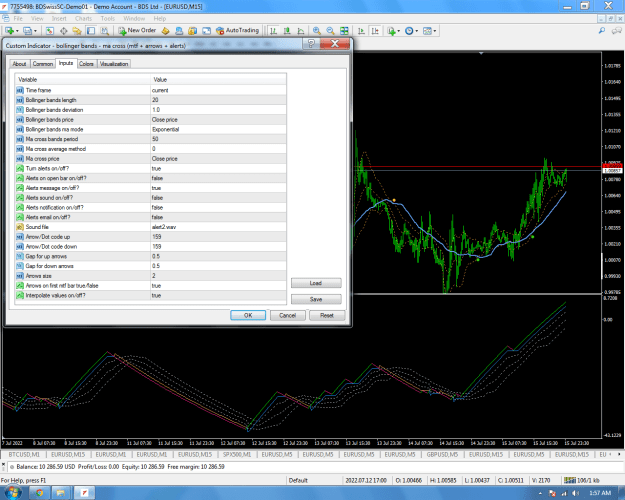Viewport: 625px width, 500px height.
Task: Open Chrome from the taskbar
Action: click(x=39, y=493)
